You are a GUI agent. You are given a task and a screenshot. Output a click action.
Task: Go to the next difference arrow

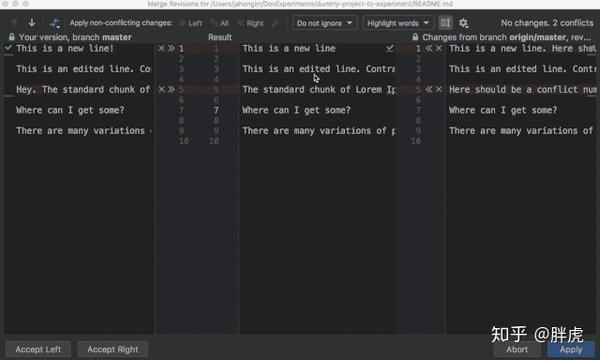32,23
